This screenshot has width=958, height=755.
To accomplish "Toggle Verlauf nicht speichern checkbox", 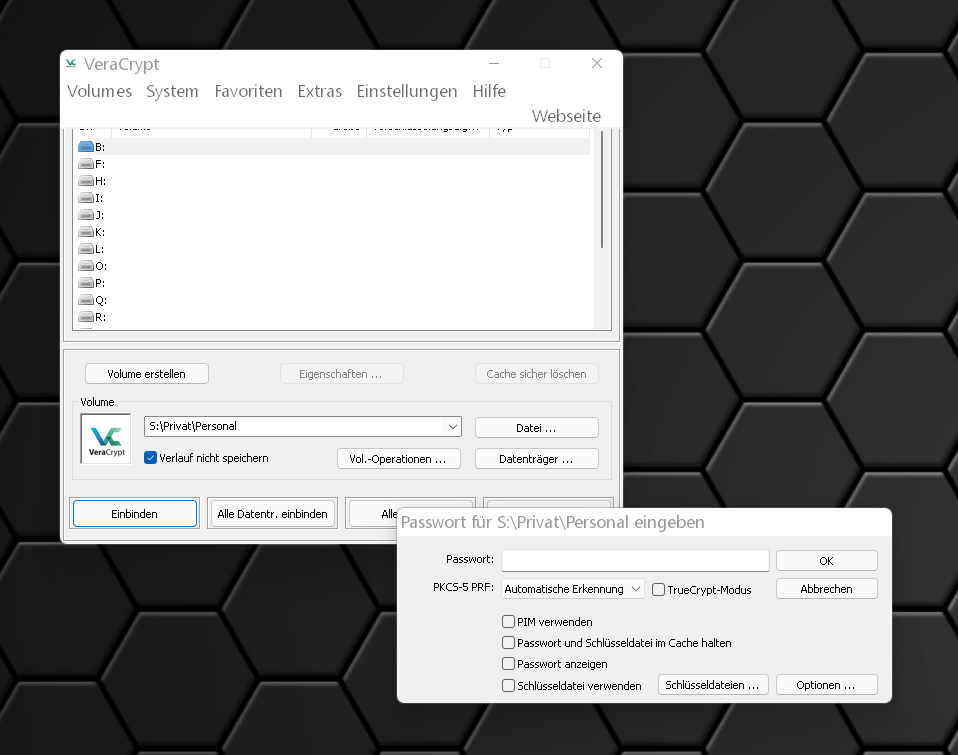I will coord(150,458).
